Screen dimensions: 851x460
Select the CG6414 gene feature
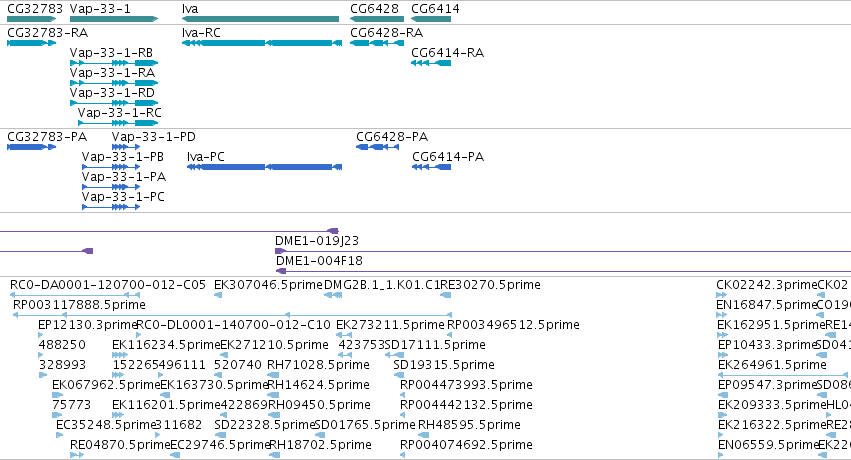point(431,19)
